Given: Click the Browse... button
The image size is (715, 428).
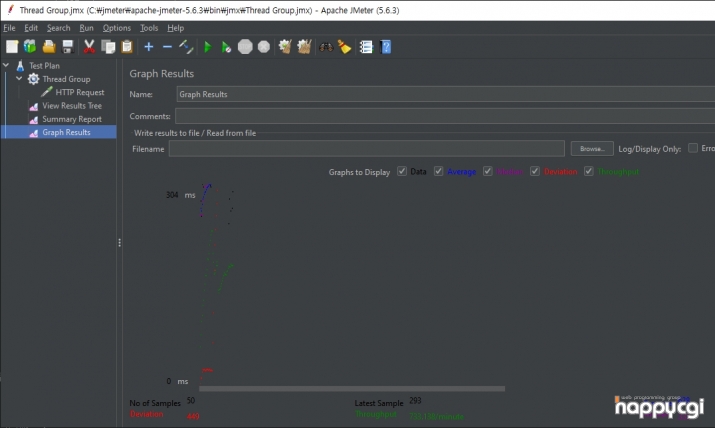Looking at the screenshot, I should pyautogui.click(x=592, y=149).
